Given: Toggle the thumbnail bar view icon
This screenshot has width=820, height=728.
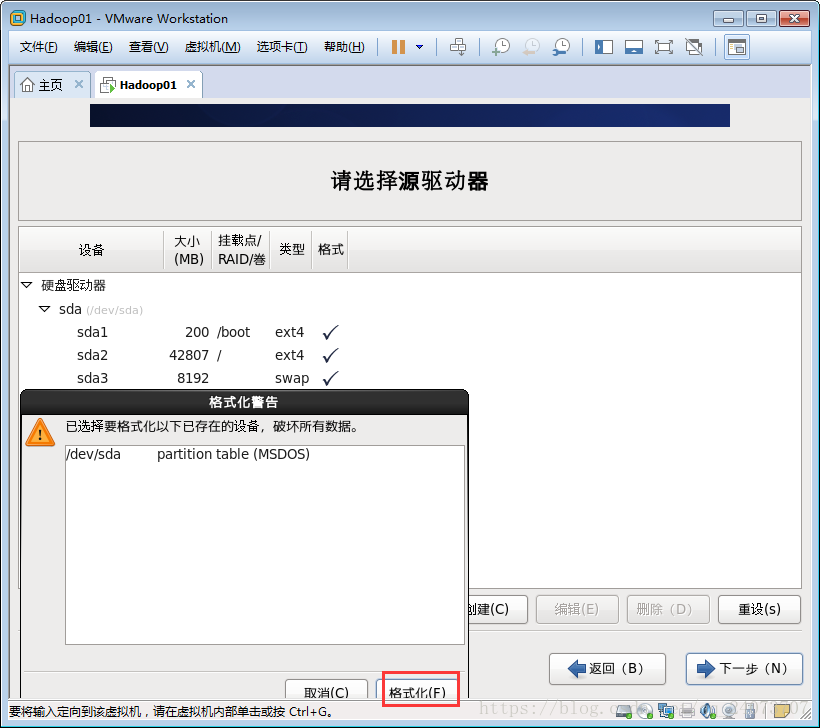Looking at the screenshot, I should (633, 47).
